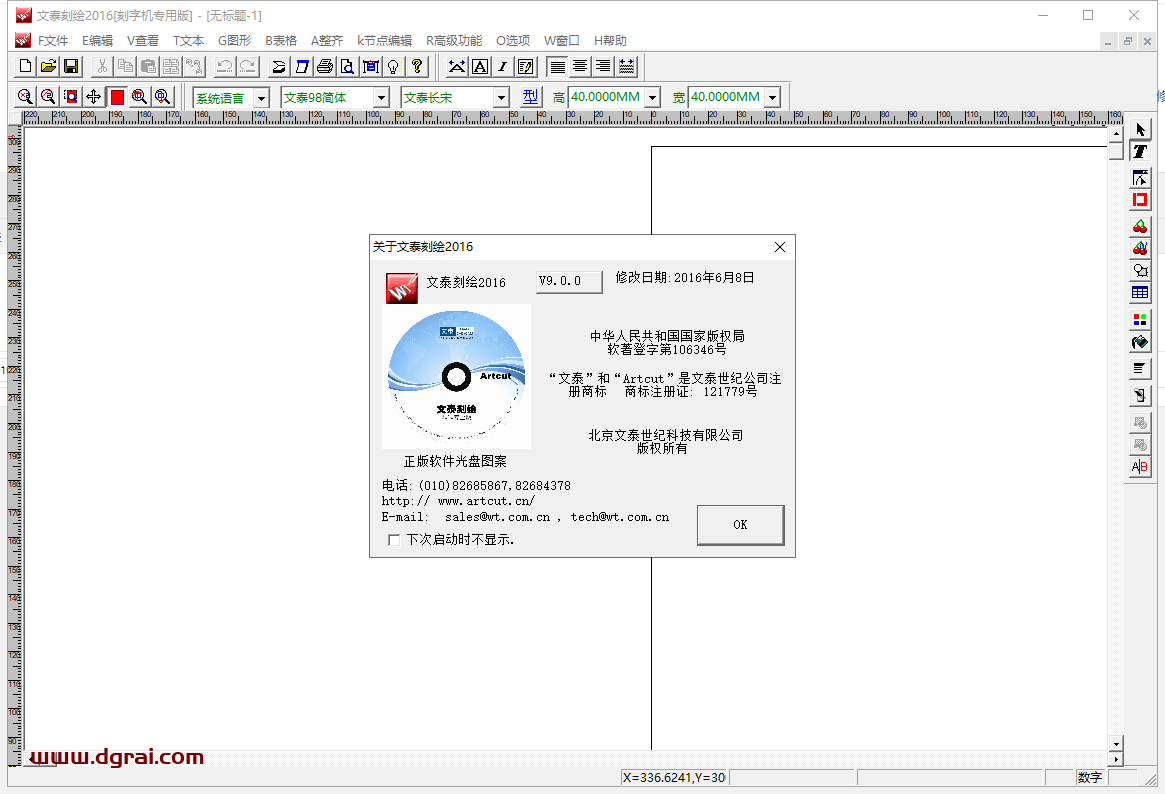Image resolution: width=1165 pixels, height=794 pixels.
Task: Open the blue table grid tool
Action: [x=1140, y=293]
